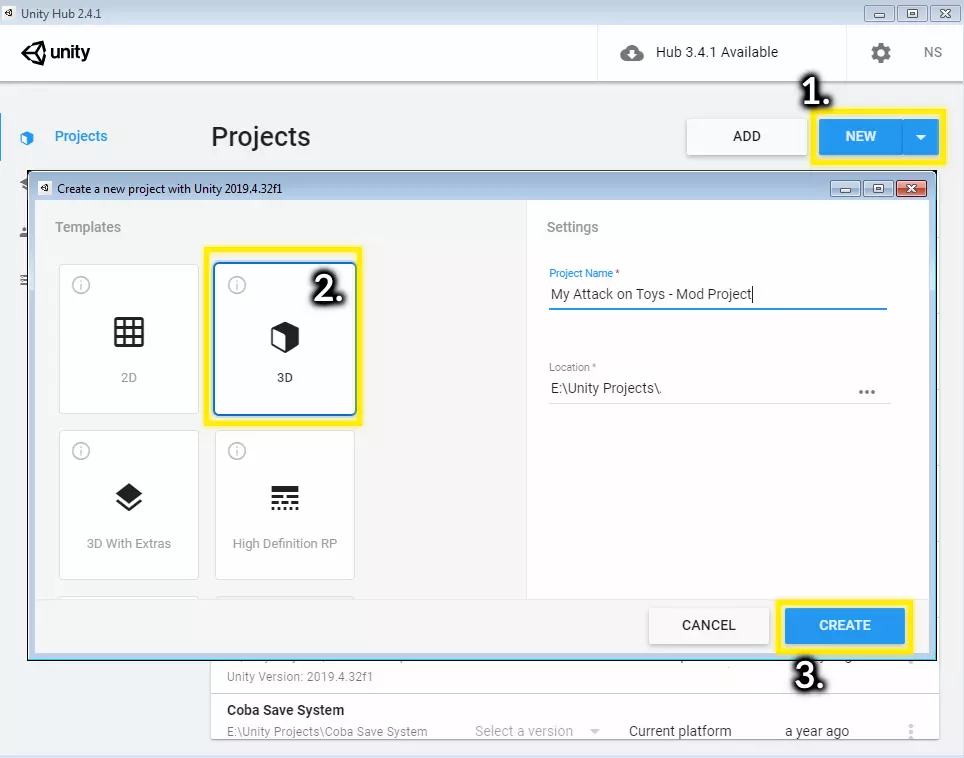Show info for the 3D template

point(237,285)
